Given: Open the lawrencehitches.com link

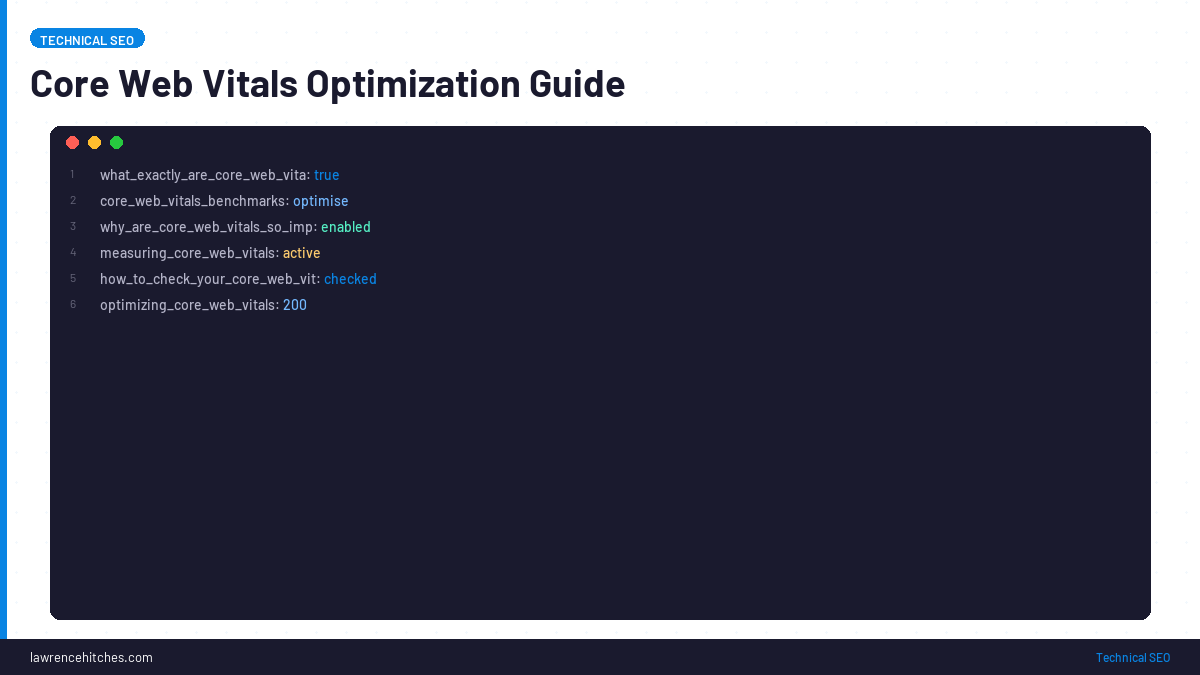Looking at the screenshot, I should [x=91, y=657].
